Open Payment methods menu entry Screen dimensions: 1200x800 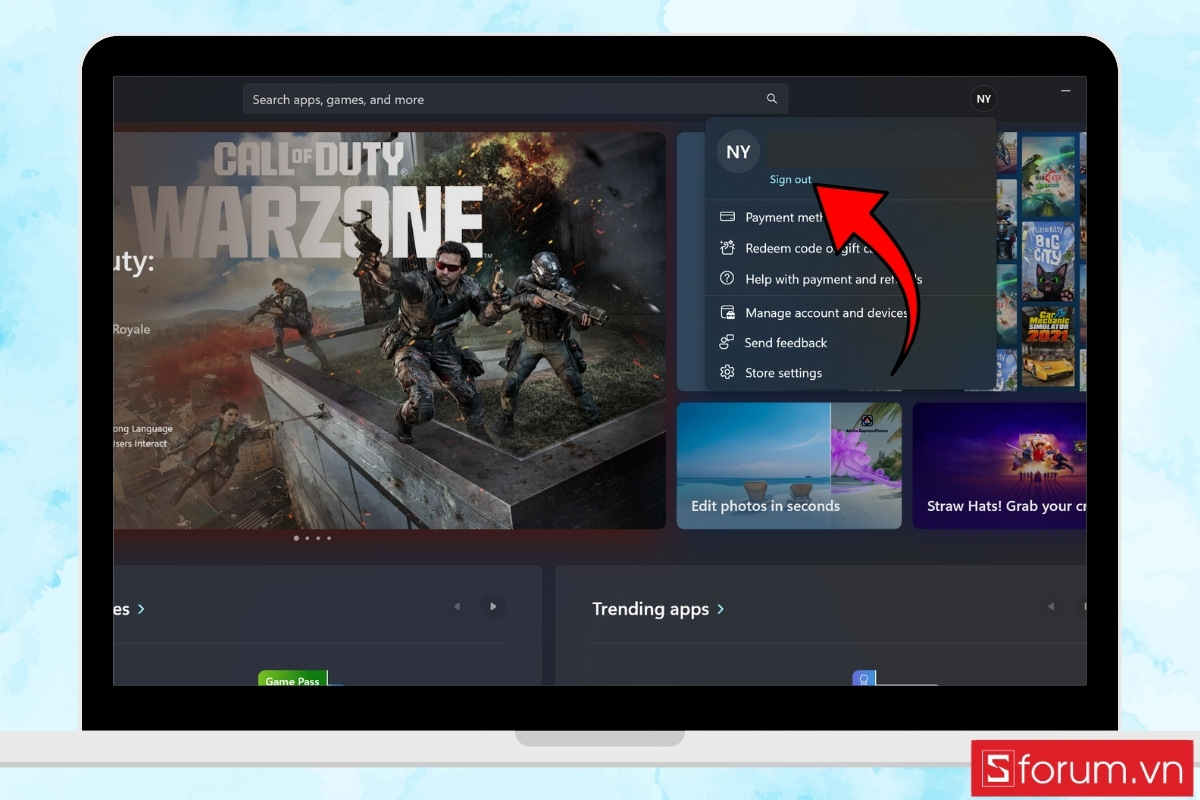point(850,217)
